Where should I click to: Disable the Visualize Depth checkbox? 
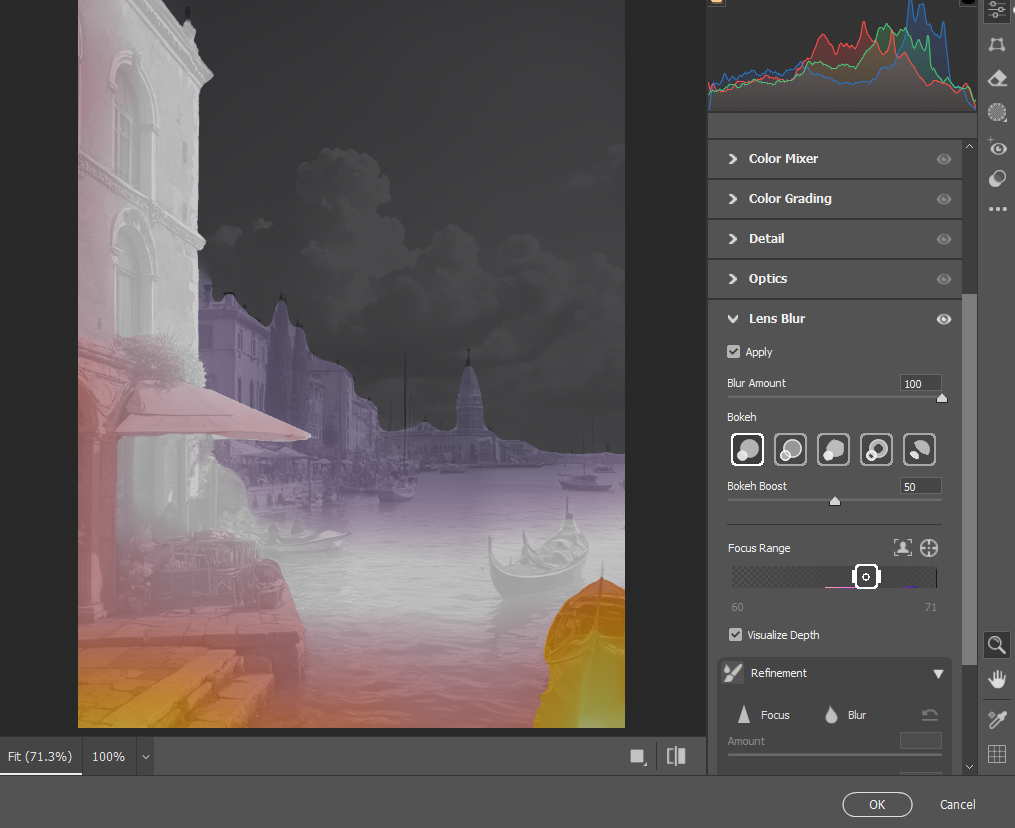click(x=735, y=634)
